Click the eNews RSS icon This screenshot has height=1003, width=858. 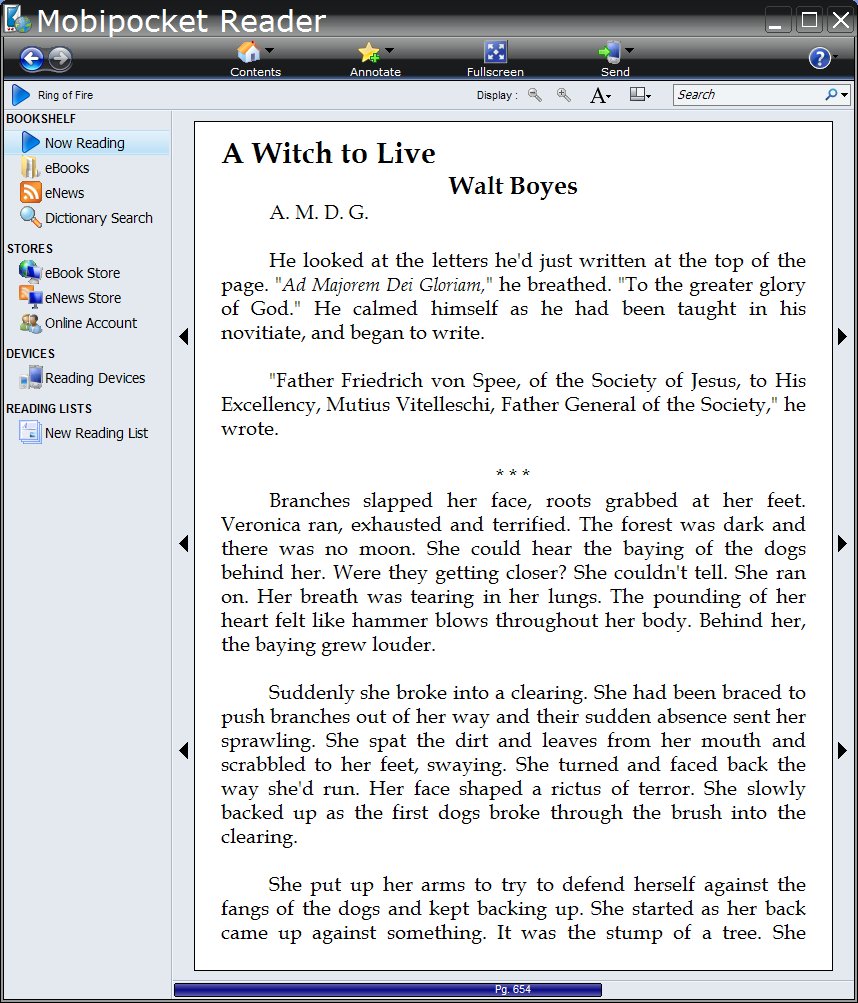click(x=30, y=193)
